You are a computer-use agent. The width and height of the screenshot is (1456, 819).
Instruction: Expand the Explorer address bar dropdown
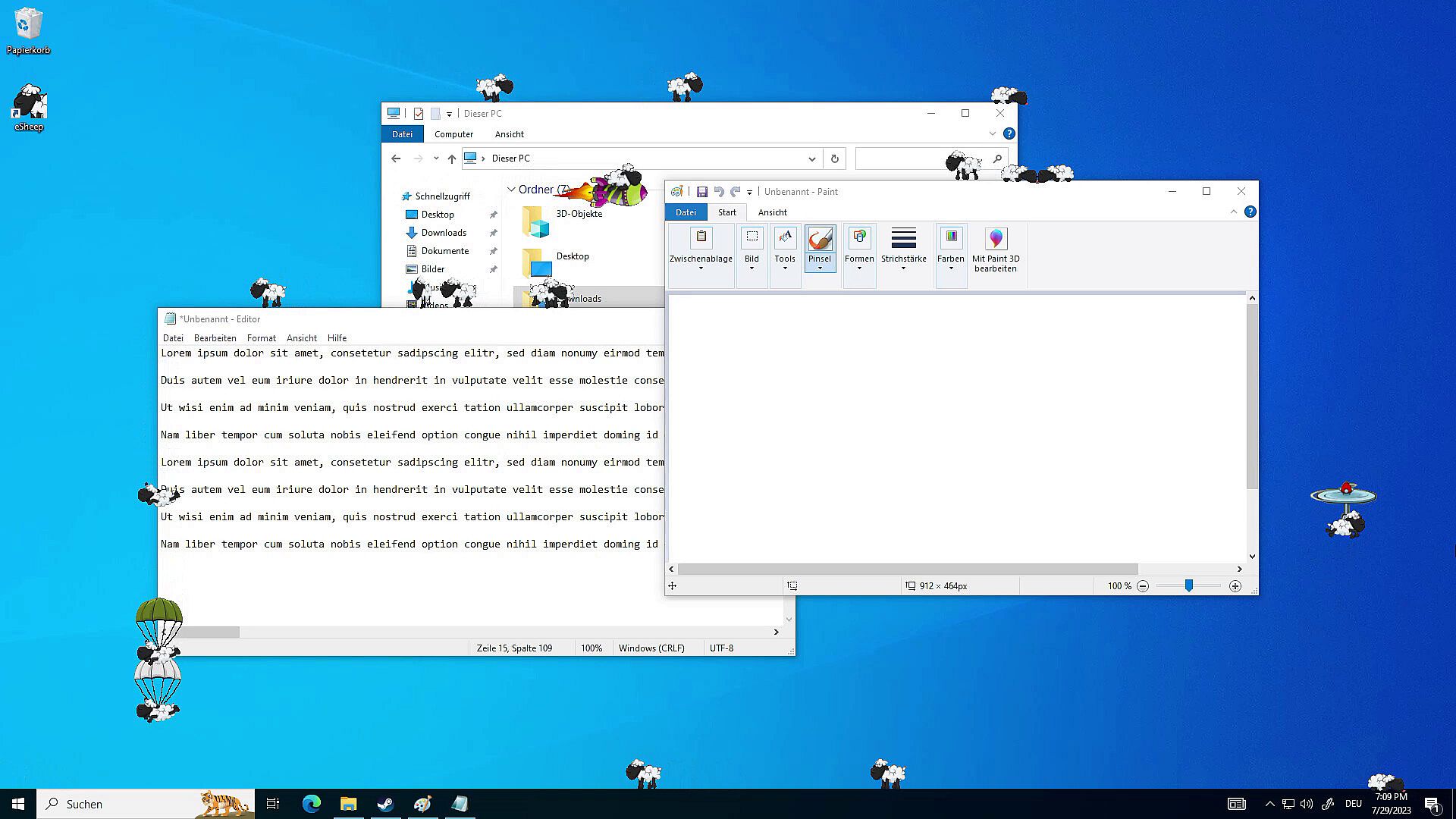tap(812, 158)
